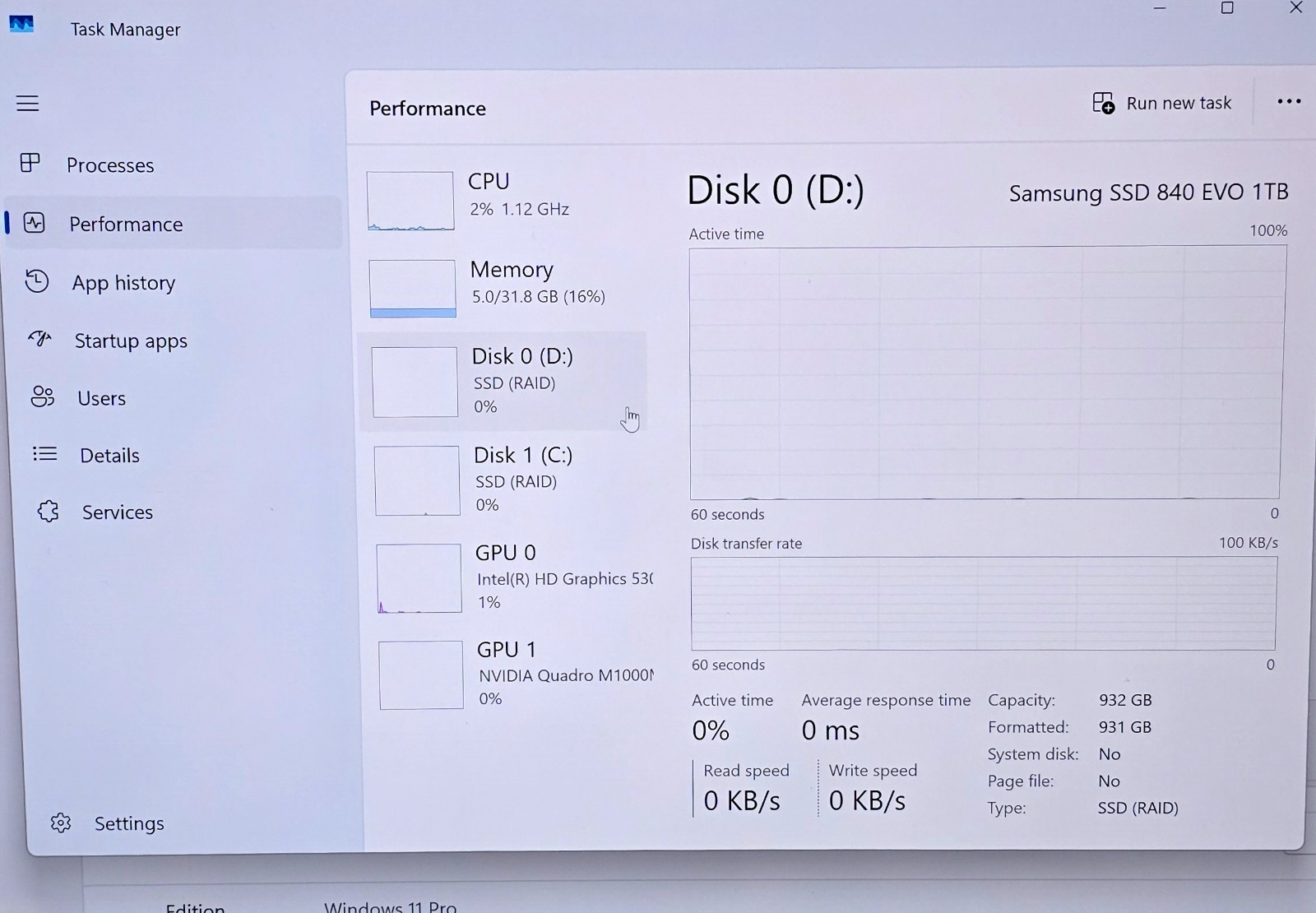
Task: Click the Disk 0 (D:) heading
Action: [x=776, y=190]
